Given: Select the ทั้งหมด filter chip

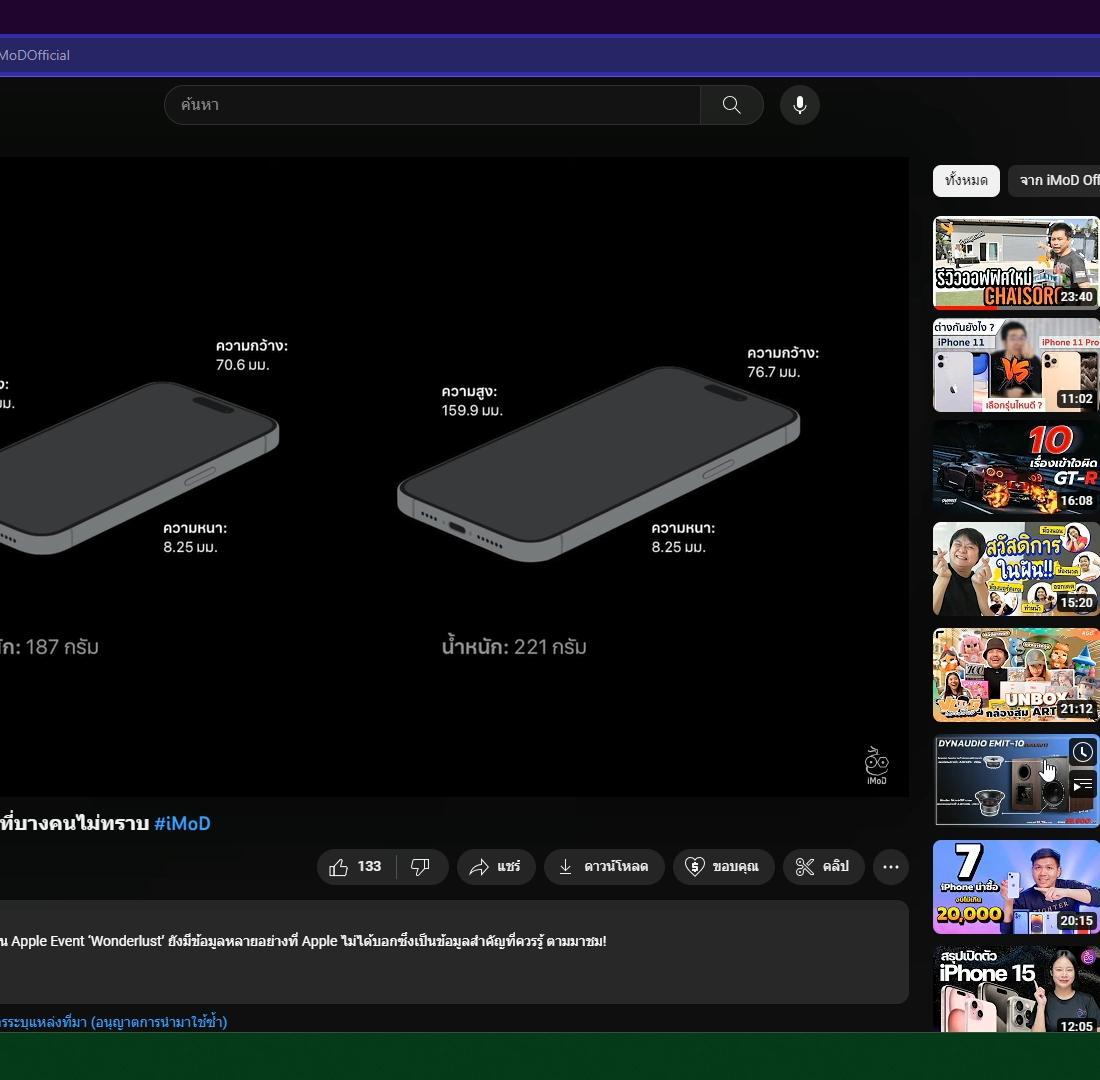Looking at the screenshot, I should (966, 181).
